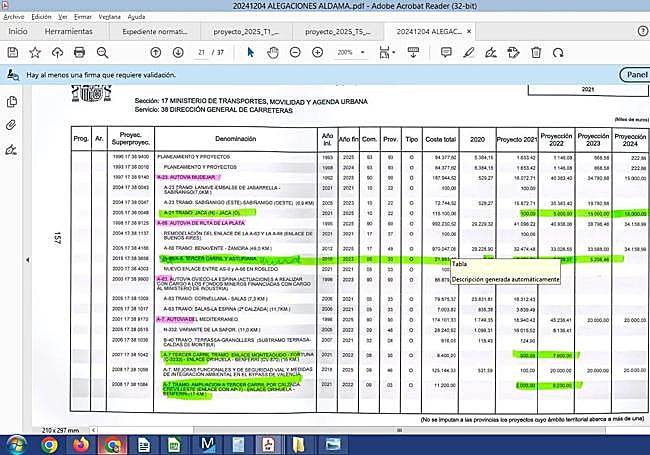Click the Save document icon
Viewport: 650px width, 455px height.
tap(12, 52)
